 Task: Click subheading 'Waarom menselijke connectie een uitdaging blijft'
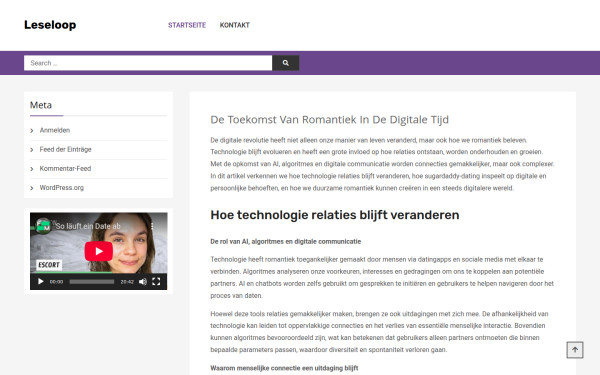pos(284,368)
